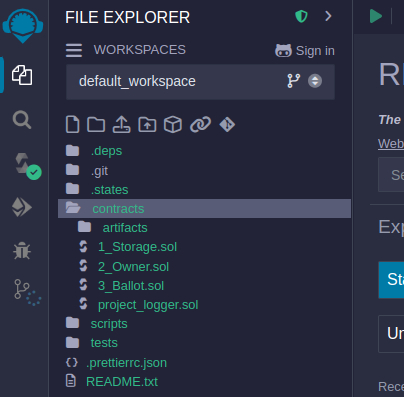
Task: Click the workspace up-down selector arrows
Action: pyautogui.click(x=315, y=81)
